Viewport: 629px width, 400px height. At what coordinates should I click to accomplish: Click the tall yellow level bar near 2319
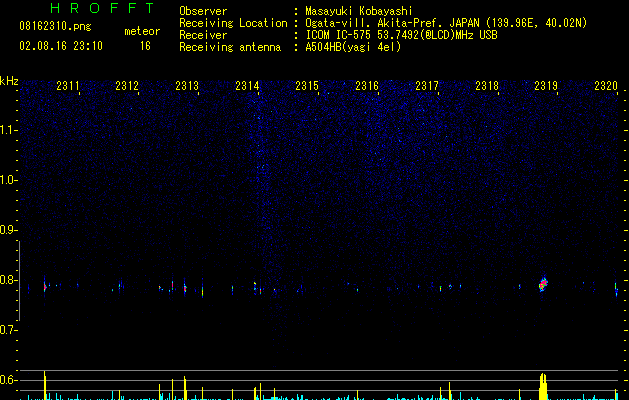click(543, 386)
